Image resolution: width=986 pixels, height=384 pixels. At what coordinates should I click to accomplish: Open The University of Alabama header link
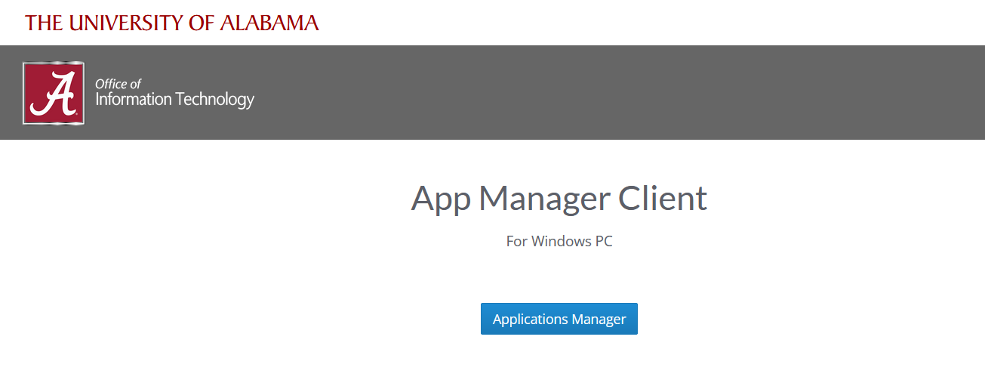click(x=172, y=23)
